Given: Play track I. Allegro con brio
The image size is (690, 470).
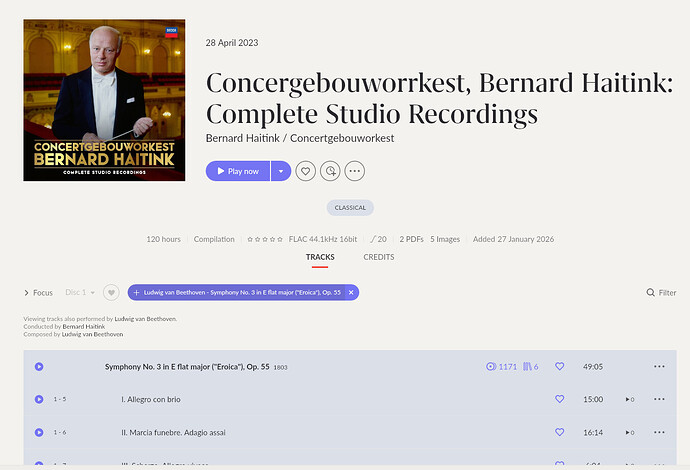Looking at the screenshot, I should coord(39,399).
